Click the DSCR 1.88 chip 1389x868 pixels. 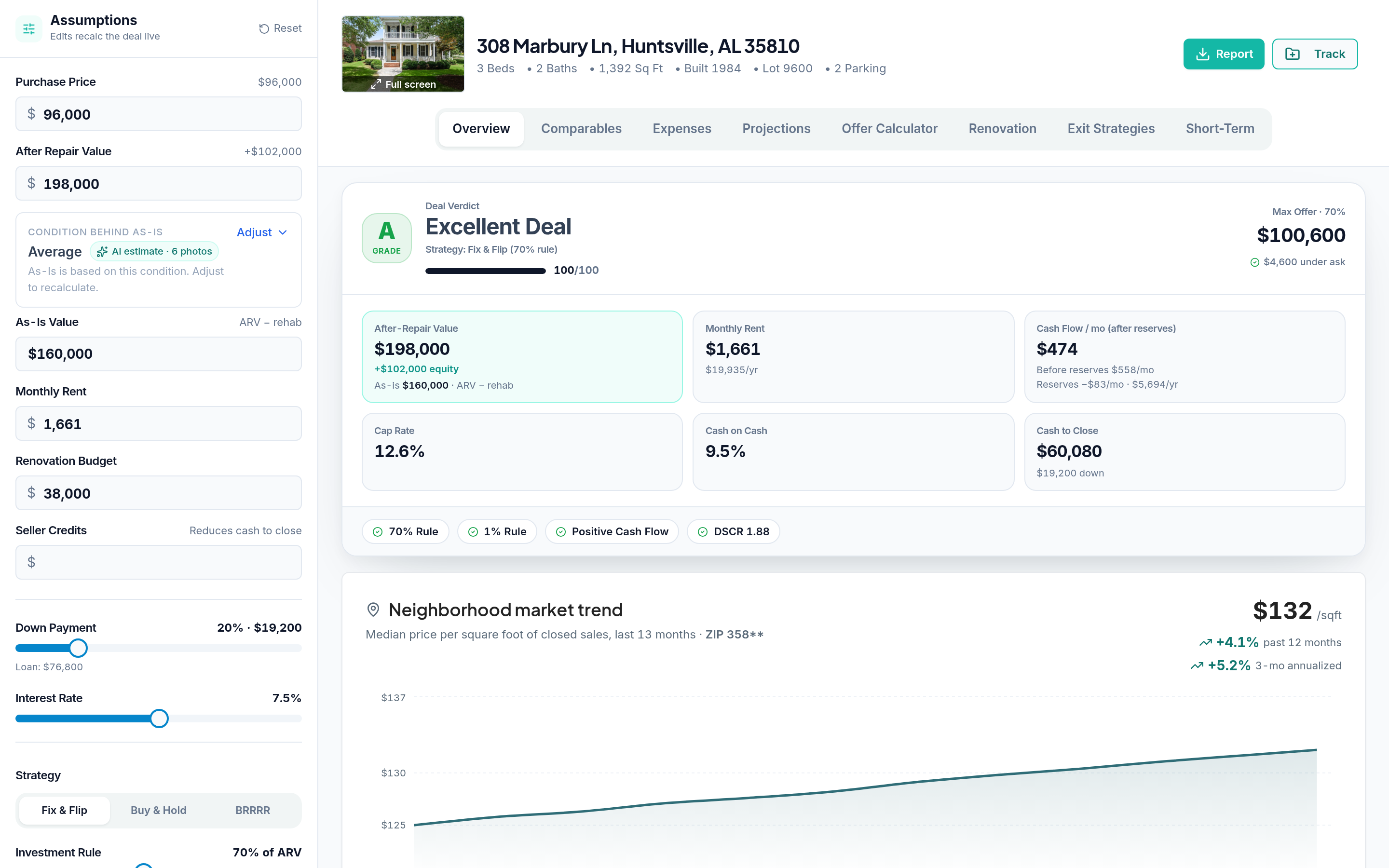tap(733, 531)
